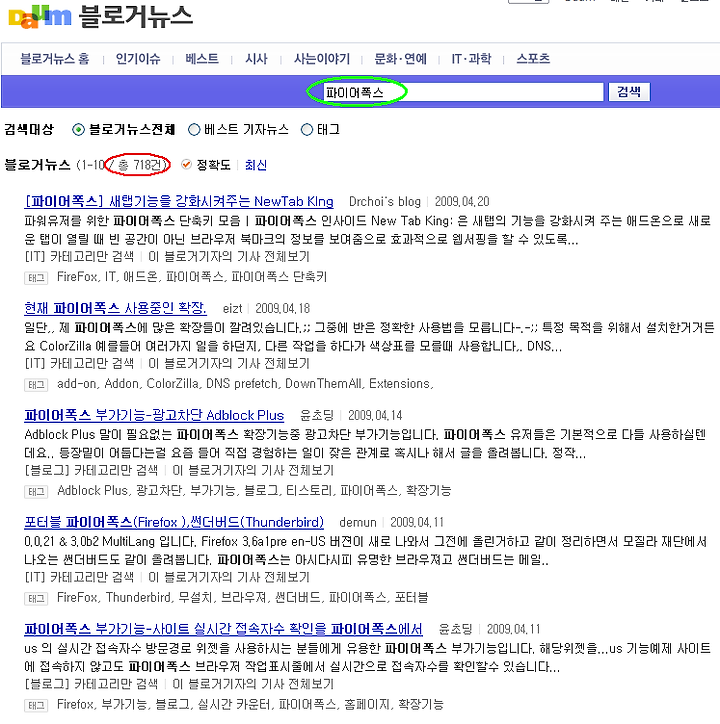720x724 pixels.
Task: Click the 태그 icon in NewTab King result
Action: [36, 278]
